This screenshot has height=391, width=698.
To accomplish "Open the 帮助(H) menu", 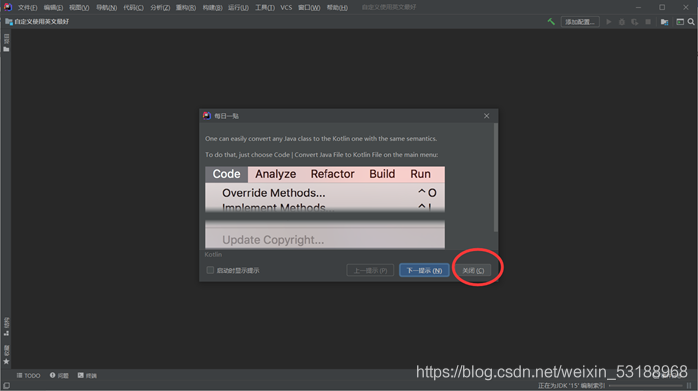I will [337, 8].
